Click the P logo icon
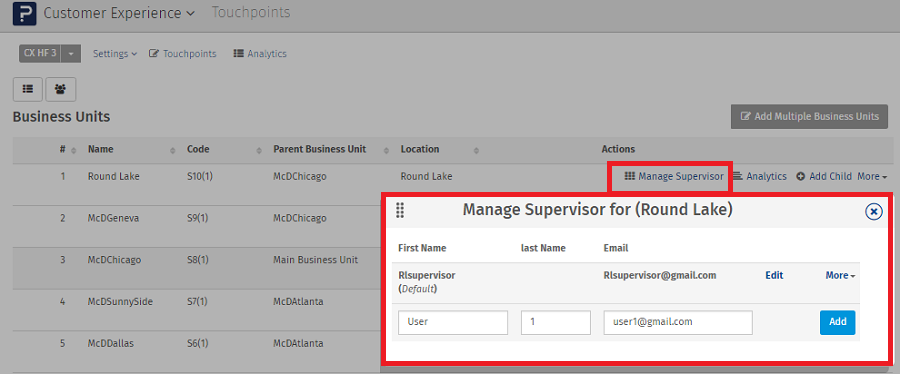900x374 pixels. (25, 13)
